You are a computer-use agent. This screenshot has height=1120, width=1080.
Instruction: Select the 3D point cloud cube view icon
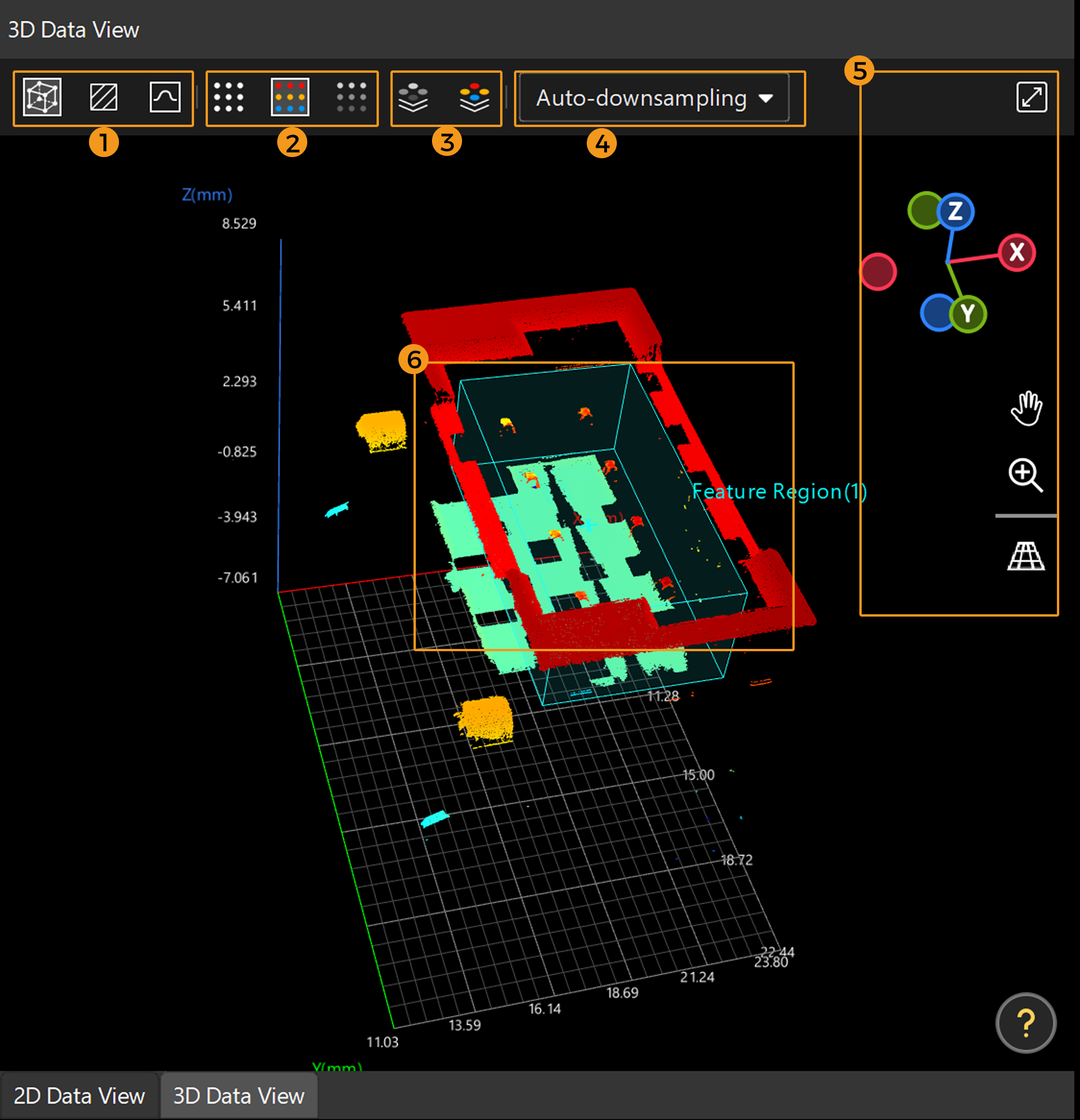43,98
